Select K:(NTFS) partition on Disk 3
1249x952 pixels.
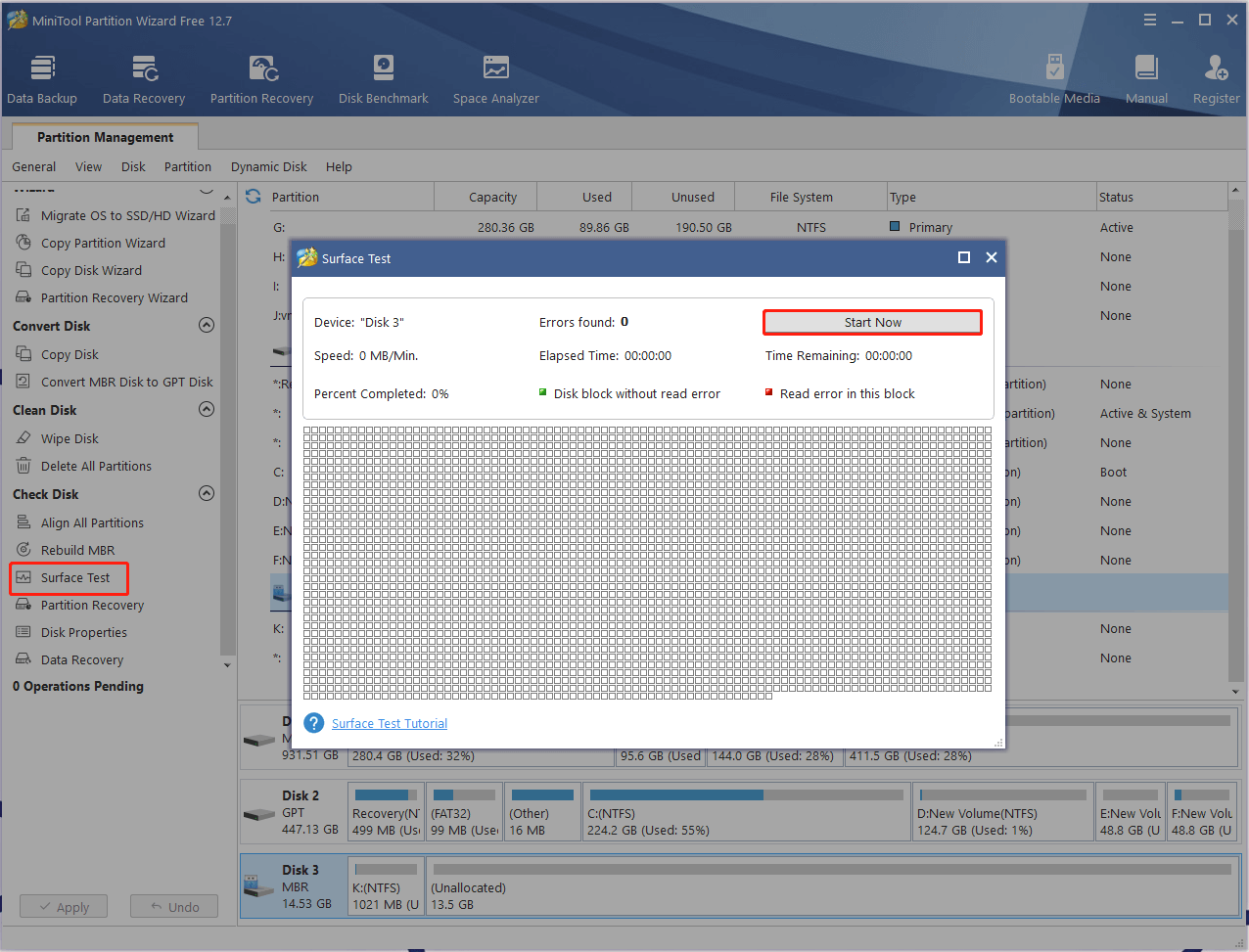point(386,885)
